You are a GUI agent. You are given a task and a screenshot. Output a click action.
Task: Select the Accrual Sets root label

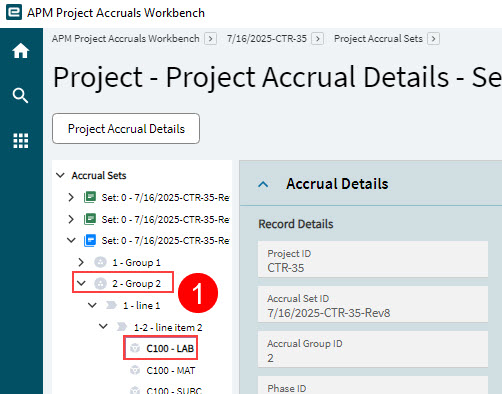pos(99,175)
